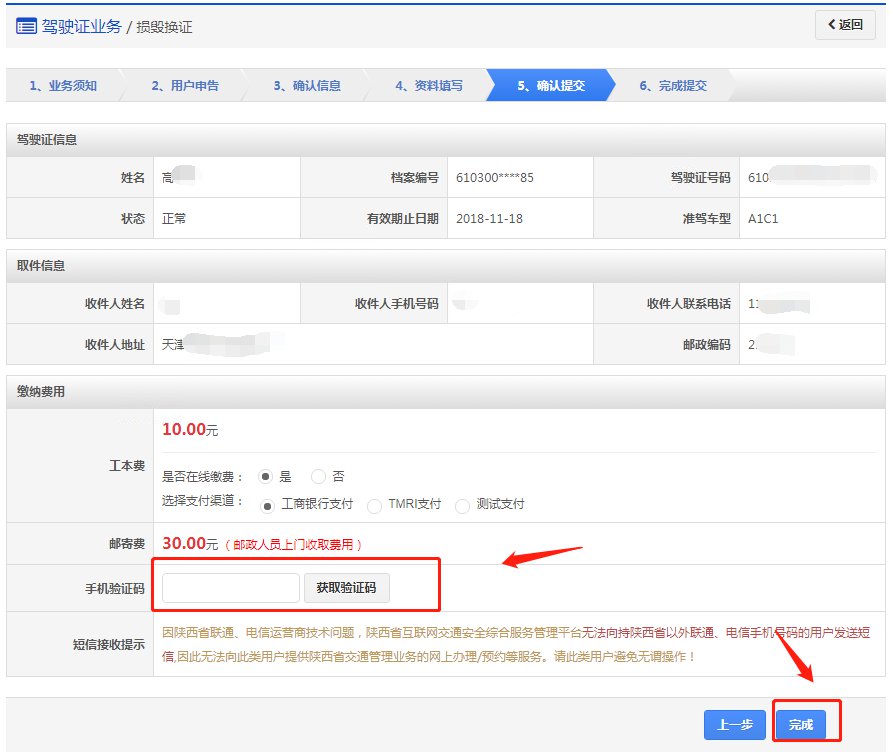
Task: Select the active step 5、确认提交
Action: [551, 86]
